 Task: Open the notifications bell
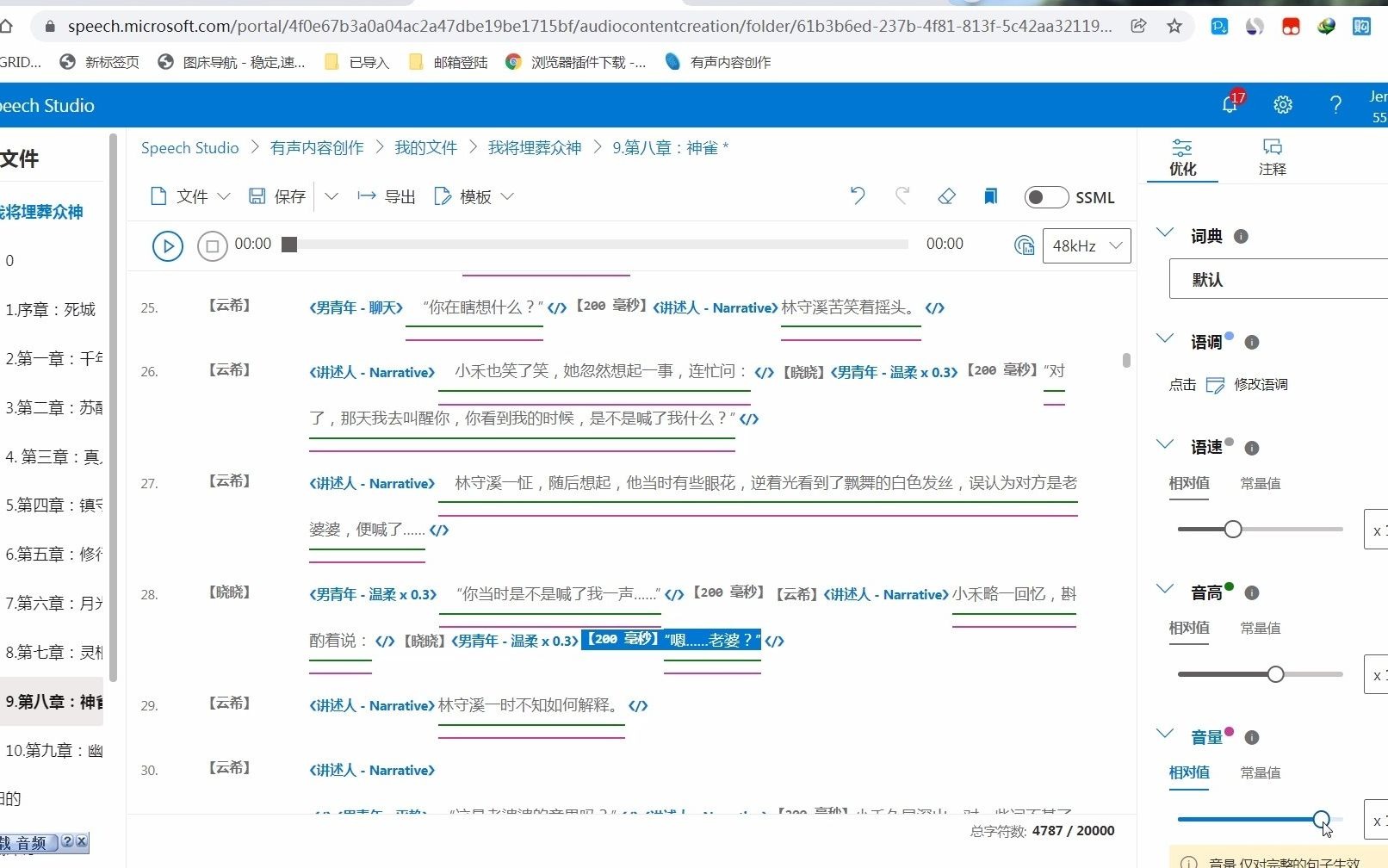tap(1230, 104)
